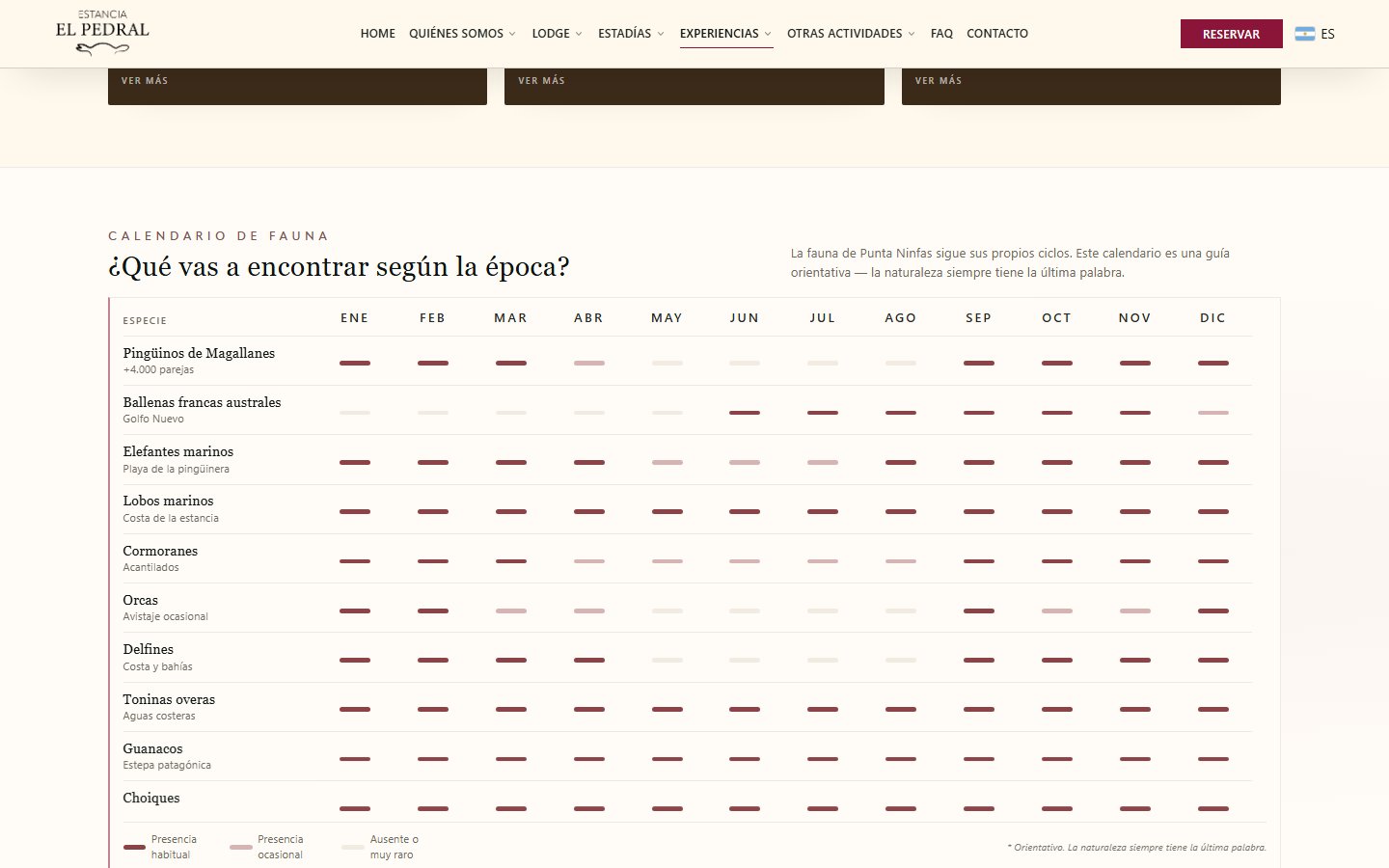Image resolution: width=1389 pixels, height=868 pixels.
Task: Open the FAQ page
Action: click(x=941, y=34)
